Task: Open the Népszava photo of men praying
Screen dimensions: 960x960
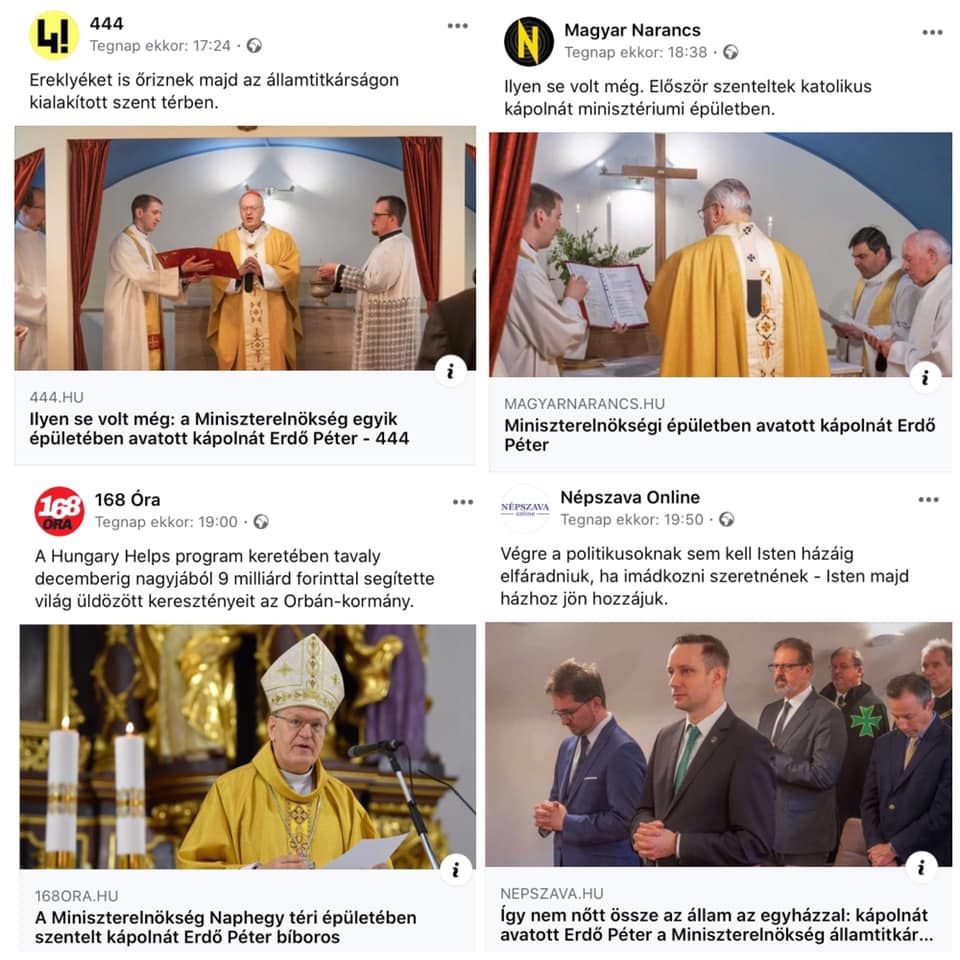Action: point(719,744)
